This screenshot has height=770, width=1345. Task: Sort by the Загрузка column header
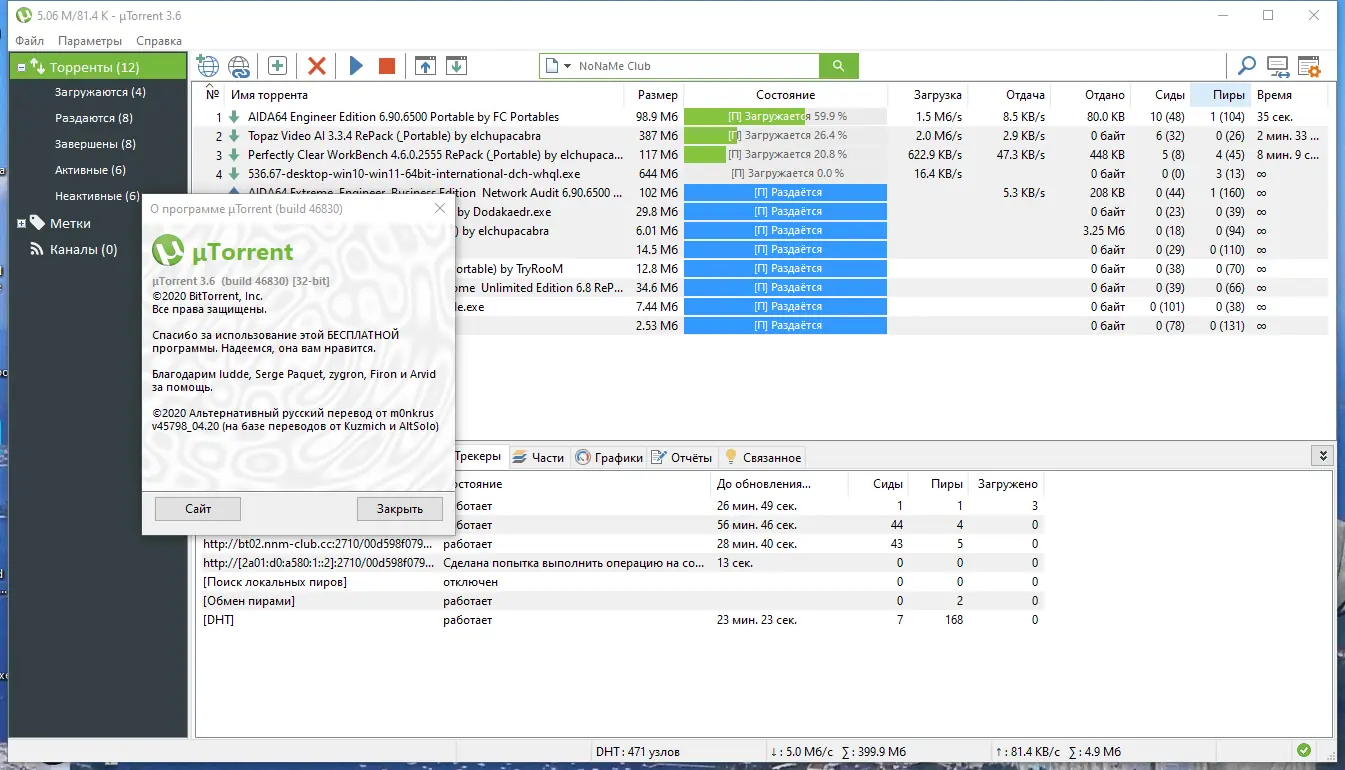click(x=927, y=95)
